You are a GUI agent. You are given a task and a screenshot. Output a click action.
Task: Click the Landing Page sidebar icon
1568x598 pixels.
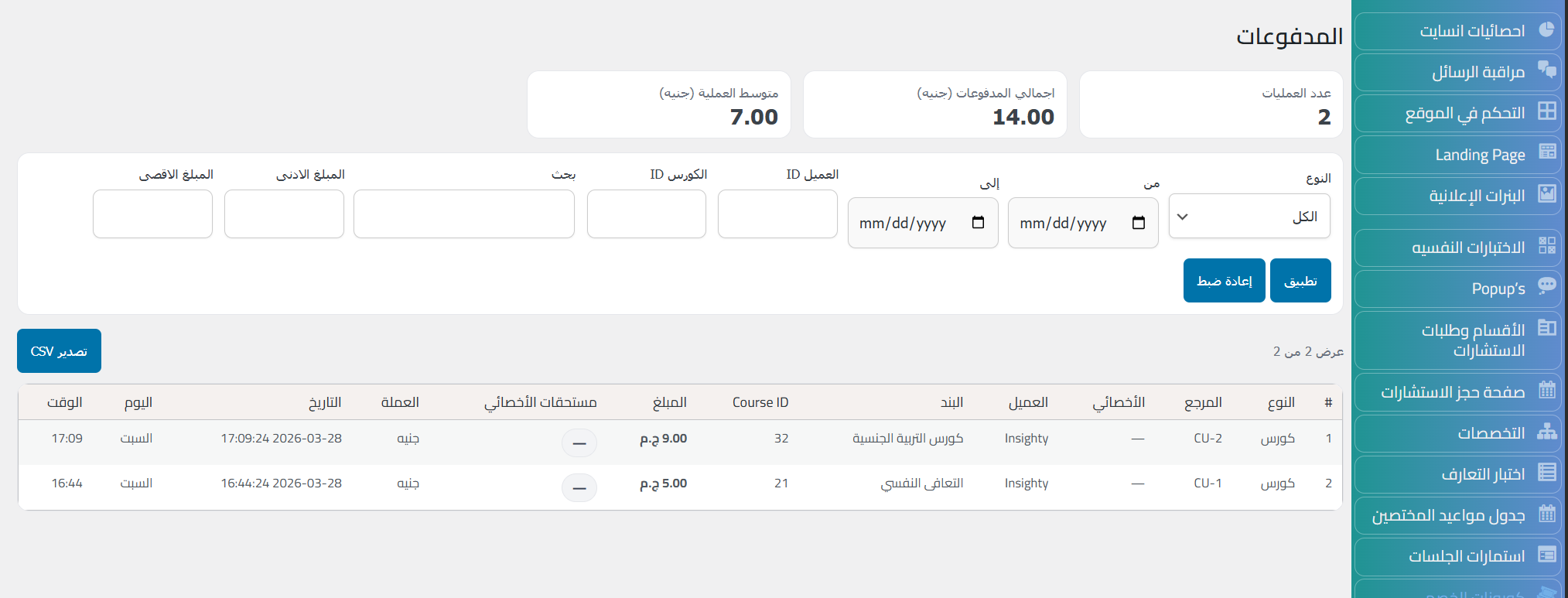(x=1546, y=152)
